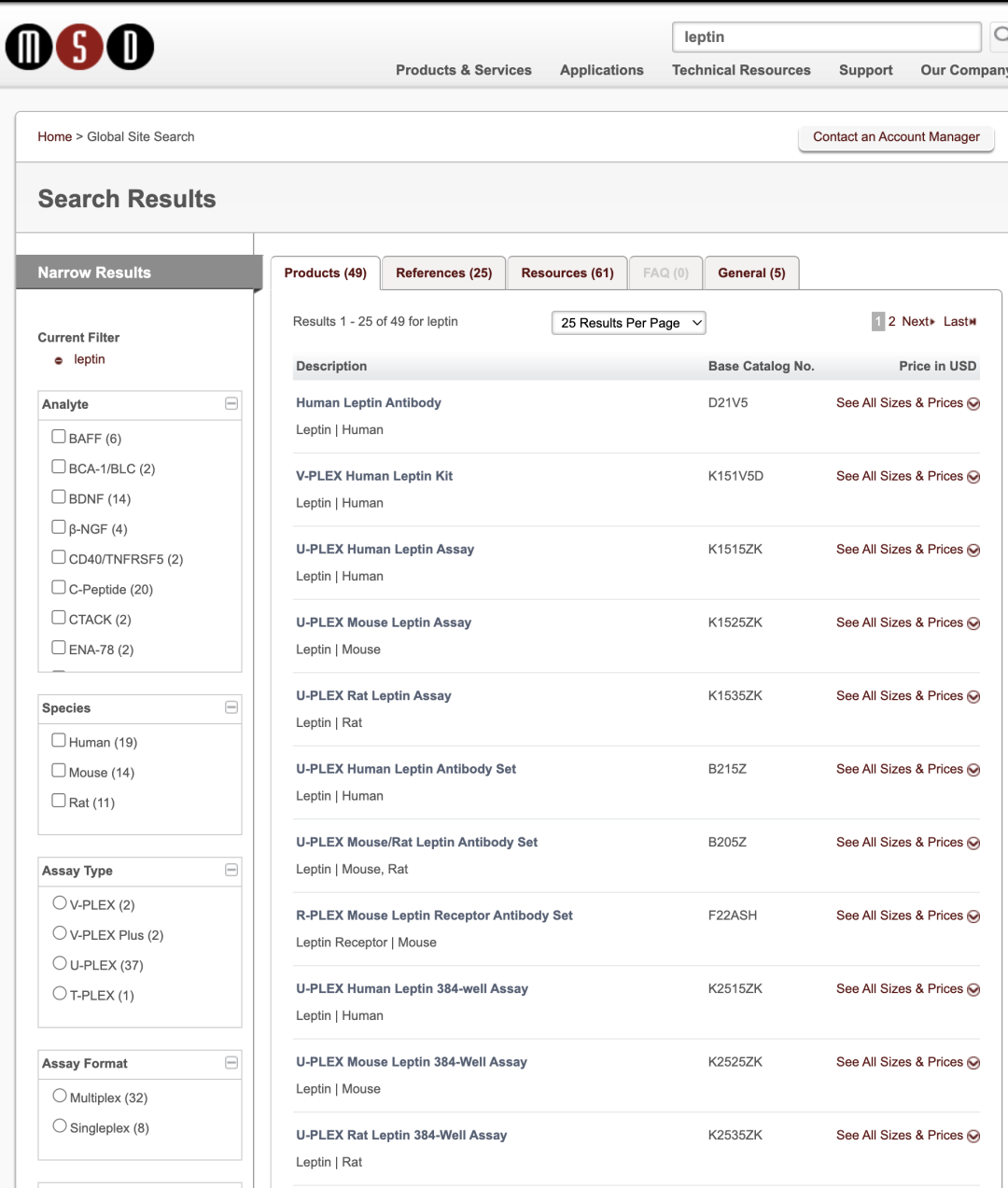Viewport: 1008px width, 1188px height.
Task: Check the BDNF analyte checkbox
Action: (x=59, y=497)
